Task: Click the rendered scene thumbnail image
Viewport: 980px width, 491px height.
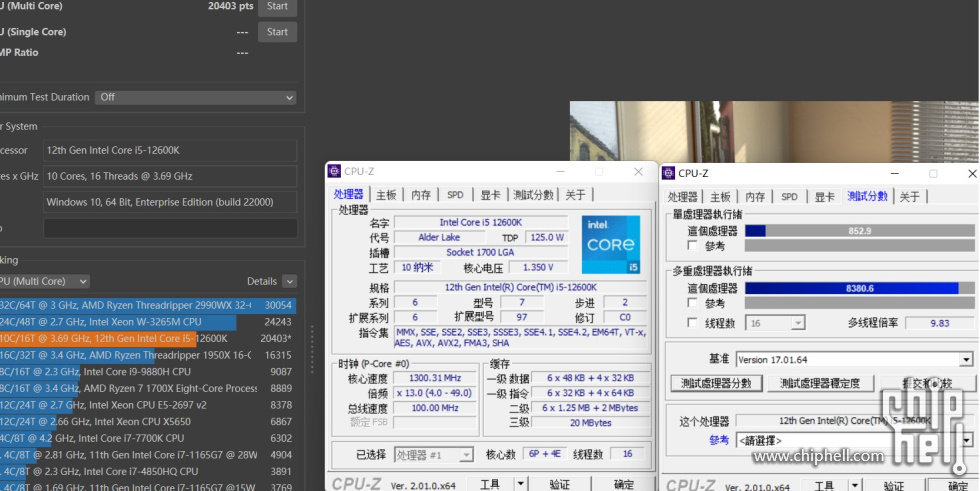Action: [x=774, y=132]
